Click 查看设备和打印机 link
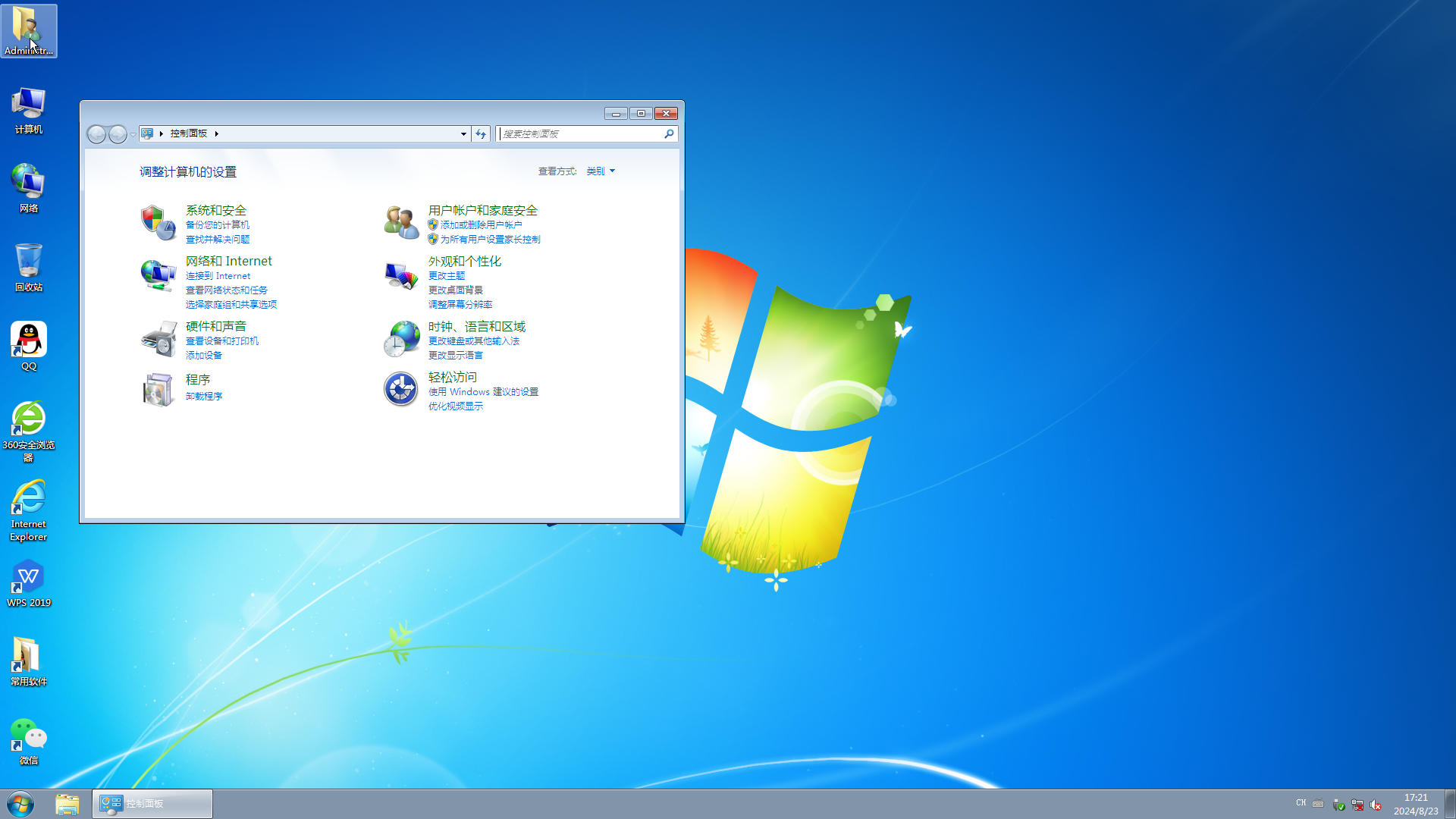The image size is (1456, 819). pyautogui.click(x=222, y=341)
